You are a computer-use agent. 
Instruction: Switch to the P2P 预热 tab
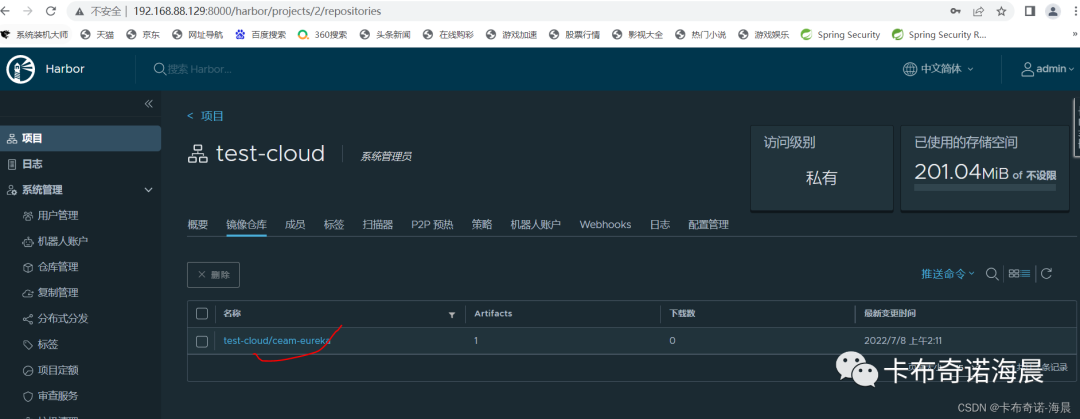(433, 225)
